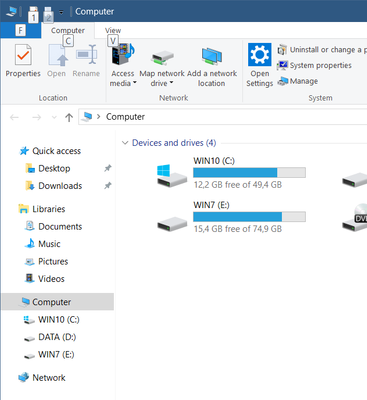Screen dimensions: 367x400
Task: Open Network in navigation pane
Action: point(49,378)
